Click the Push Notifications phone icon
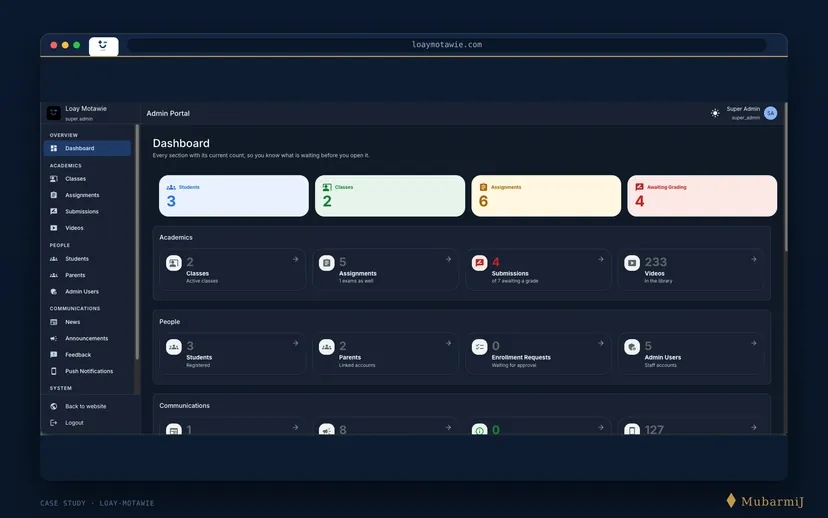 pos(53,371)
